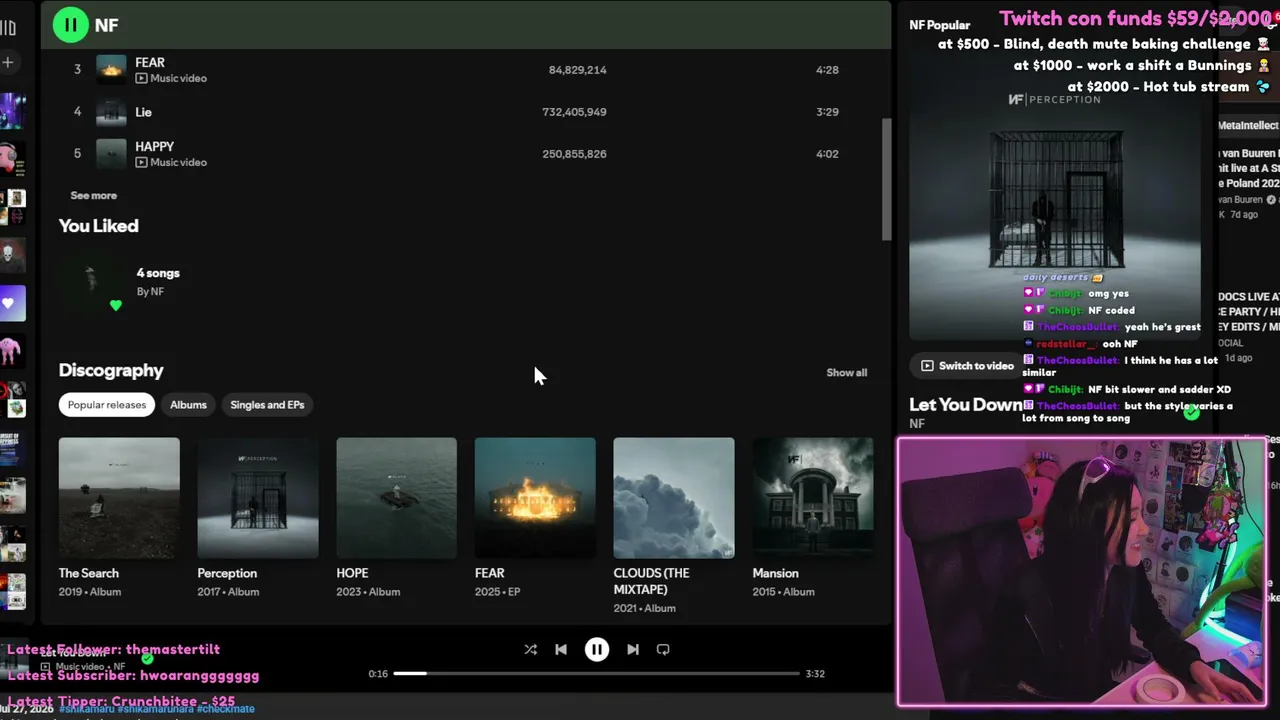Open the Mansion album cover
This screenshot has height=720, width=1280.
point(813,498)
